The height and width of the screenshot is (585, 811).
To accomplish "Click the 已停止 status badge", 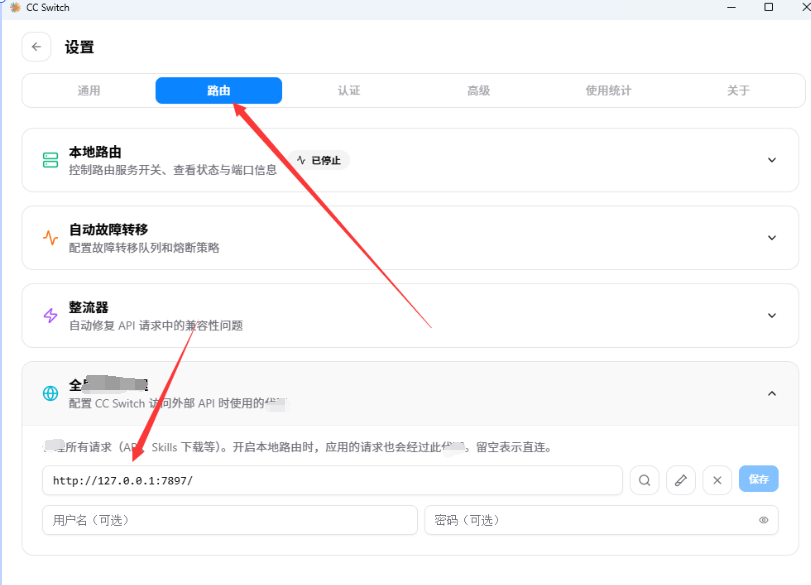I will [319, 160].
